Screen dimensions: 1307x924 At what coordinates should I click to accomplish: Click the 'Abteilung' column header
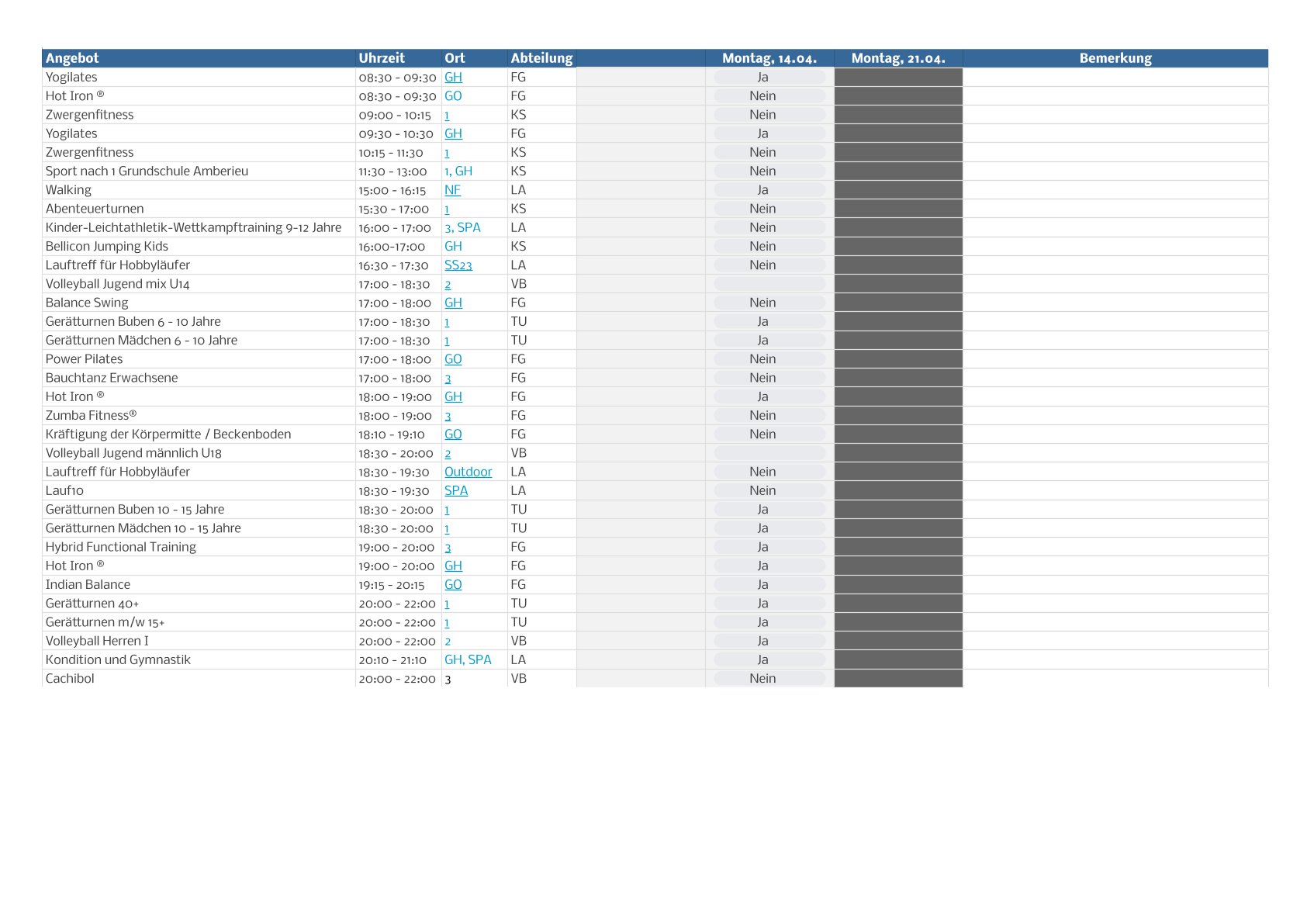541,58
